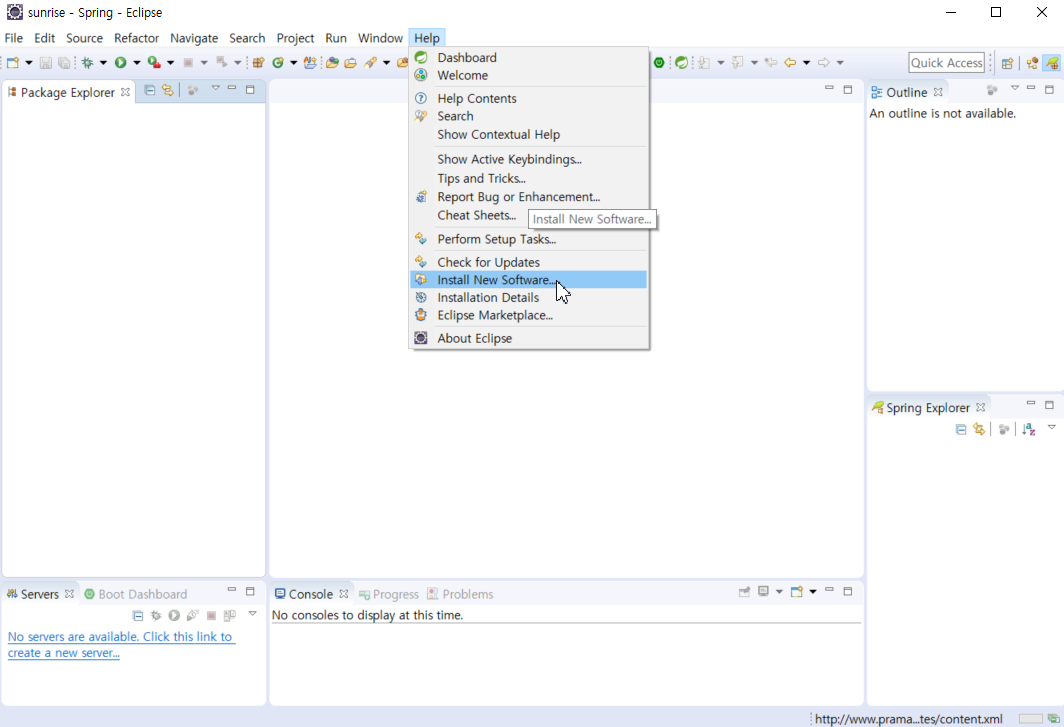The width and height of the screenshot is (1064, 727).
Task: Open Package Explorer View Menu triangle
Action: tap(216, 88)
